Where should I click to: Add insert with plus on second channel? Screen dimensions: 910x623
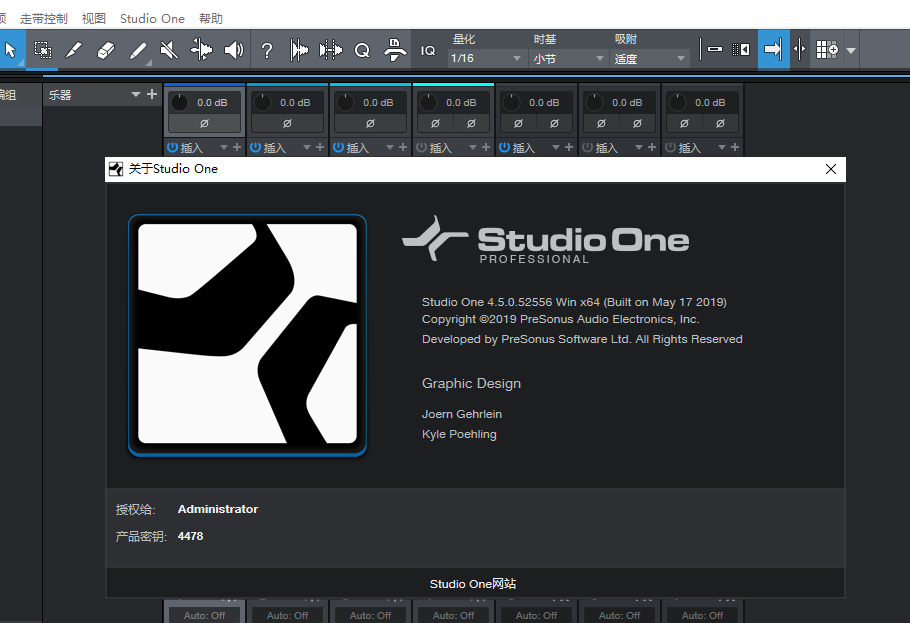[320, 147]
